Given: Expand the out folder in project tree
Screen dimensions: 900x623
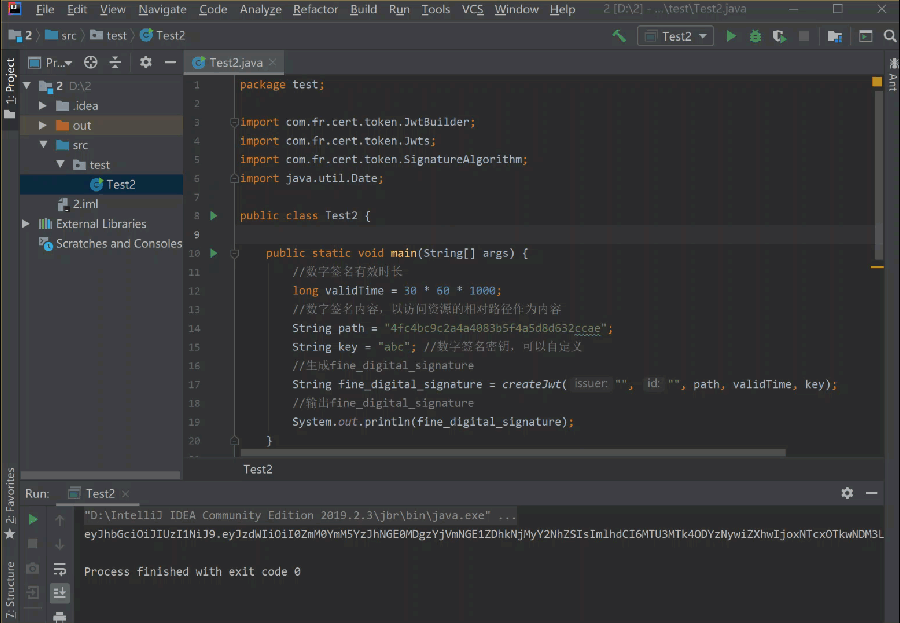Looking at the screenshot, I should (43, 126).
